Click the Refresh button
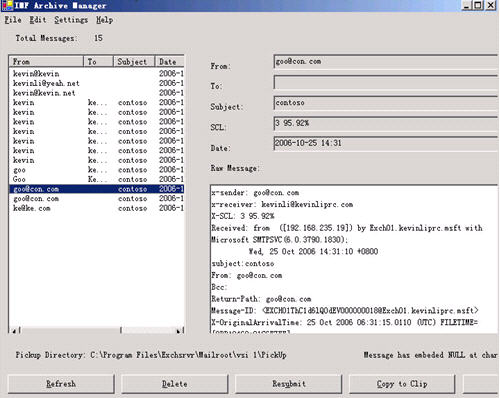 (61, 384)
